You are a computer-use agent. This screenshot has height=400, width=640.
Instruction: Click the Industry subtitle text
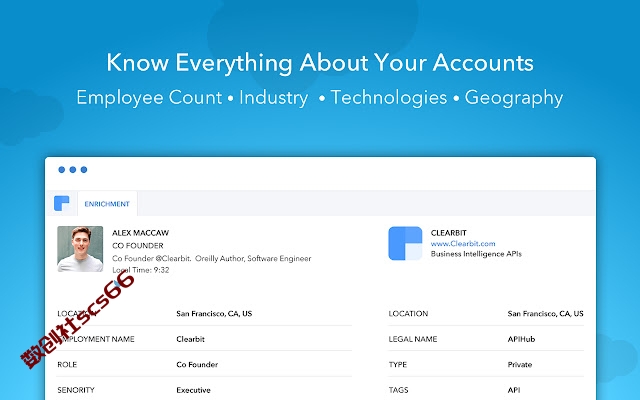pos(273,98)
